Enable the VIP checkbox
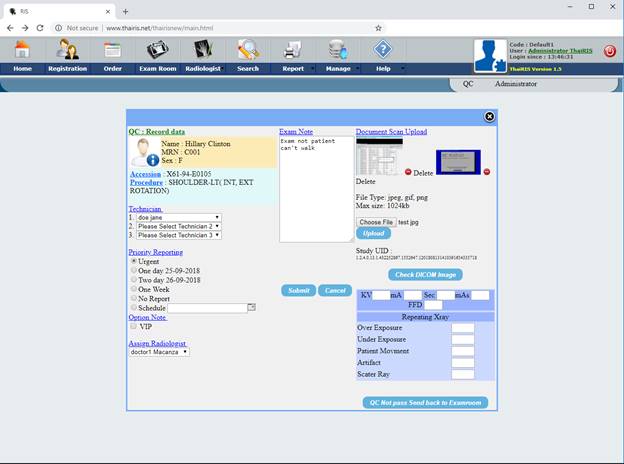The height and width of the screenshot is (464, 624). 134,326
